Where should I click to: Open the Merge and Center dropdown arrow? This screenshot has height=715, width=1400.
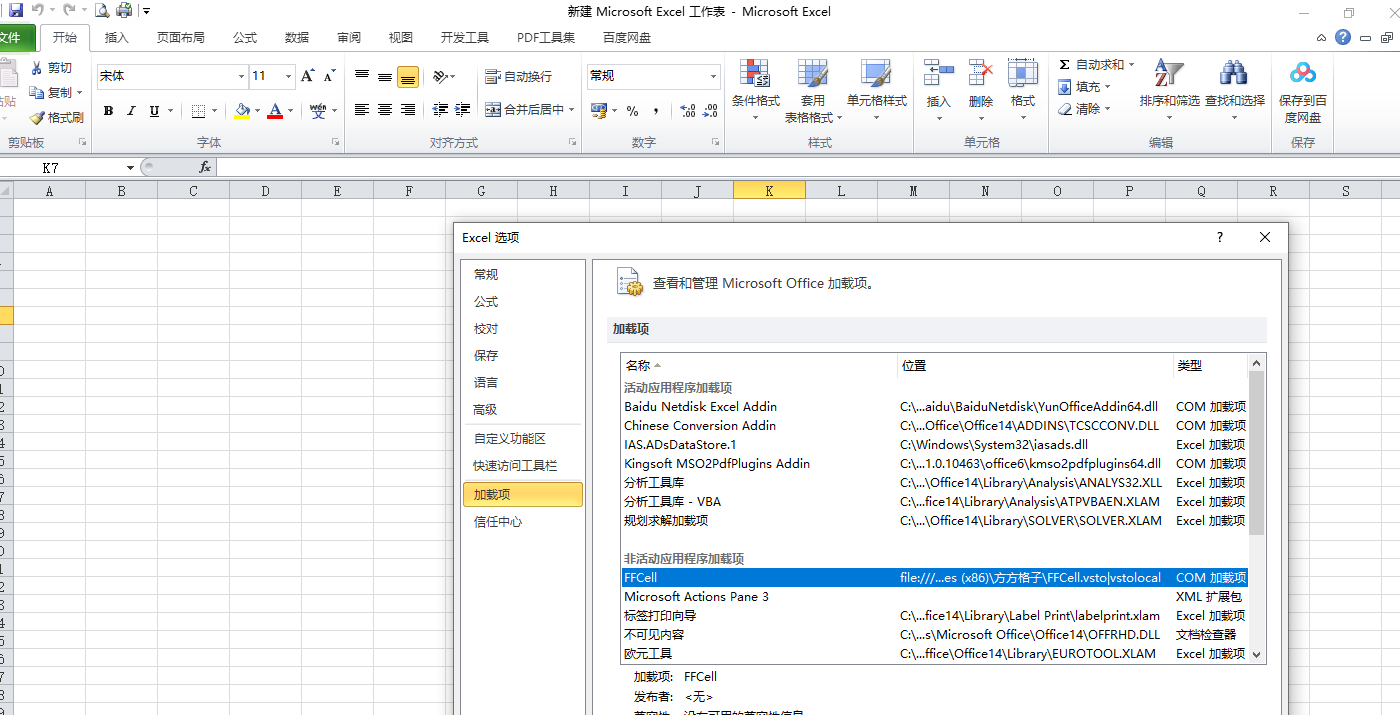coord(571,110)
